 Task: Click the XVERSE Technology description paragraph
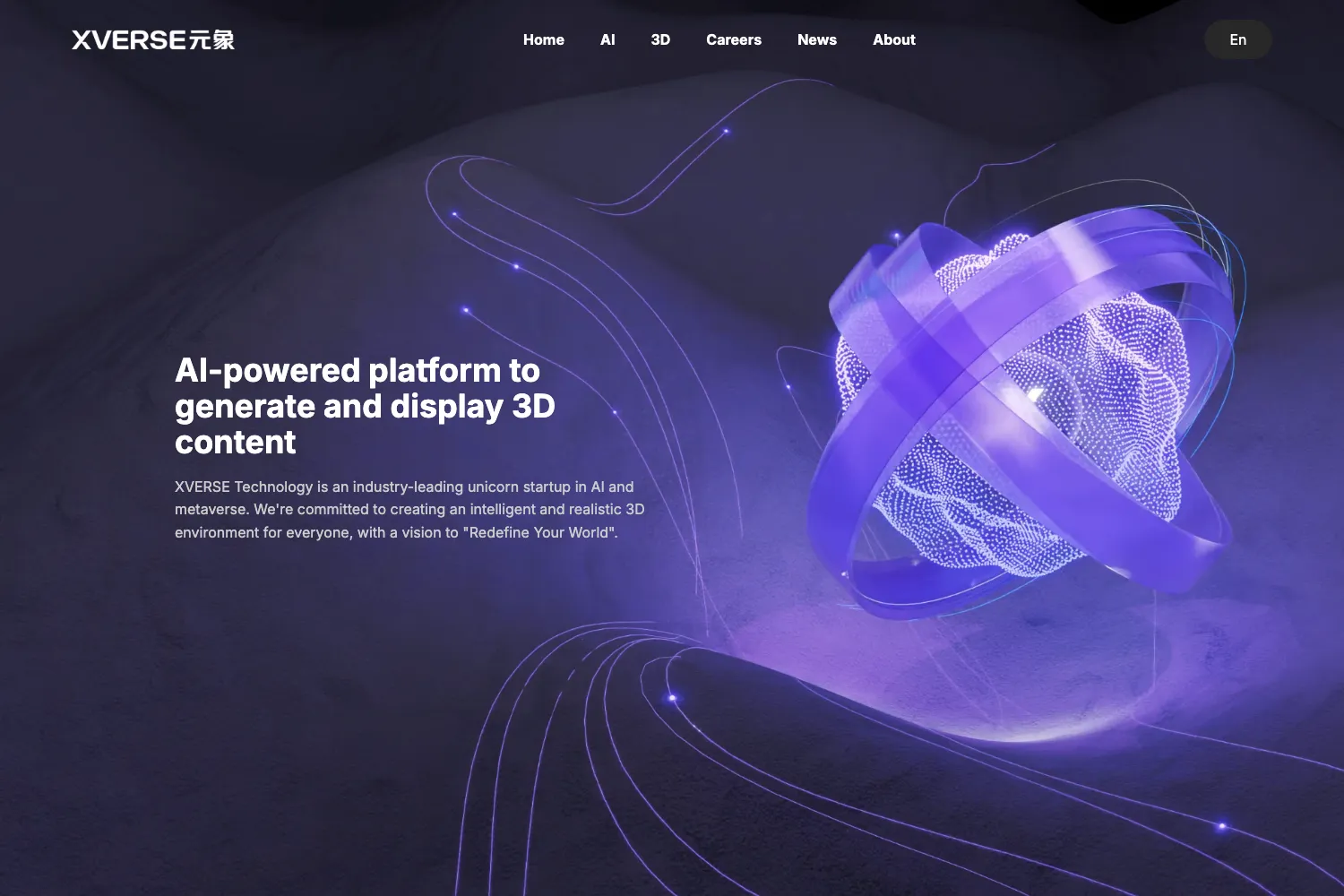(409, 509)
